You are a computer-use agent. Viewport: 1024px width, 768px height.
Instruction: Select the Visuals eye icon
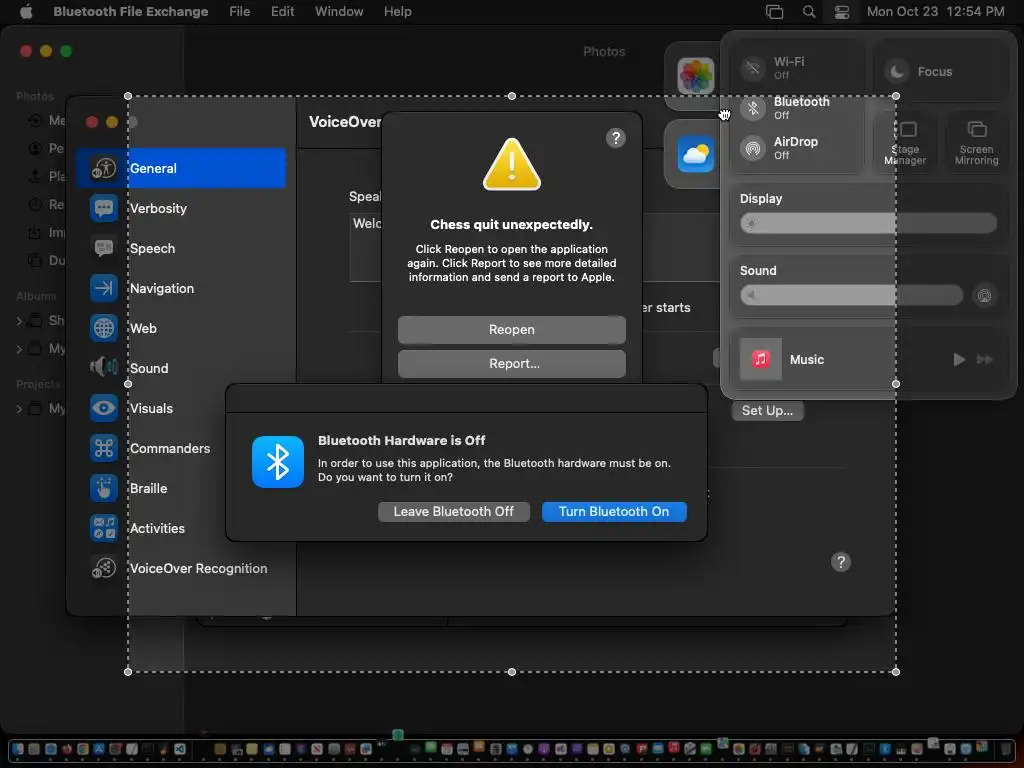(104, 408)
